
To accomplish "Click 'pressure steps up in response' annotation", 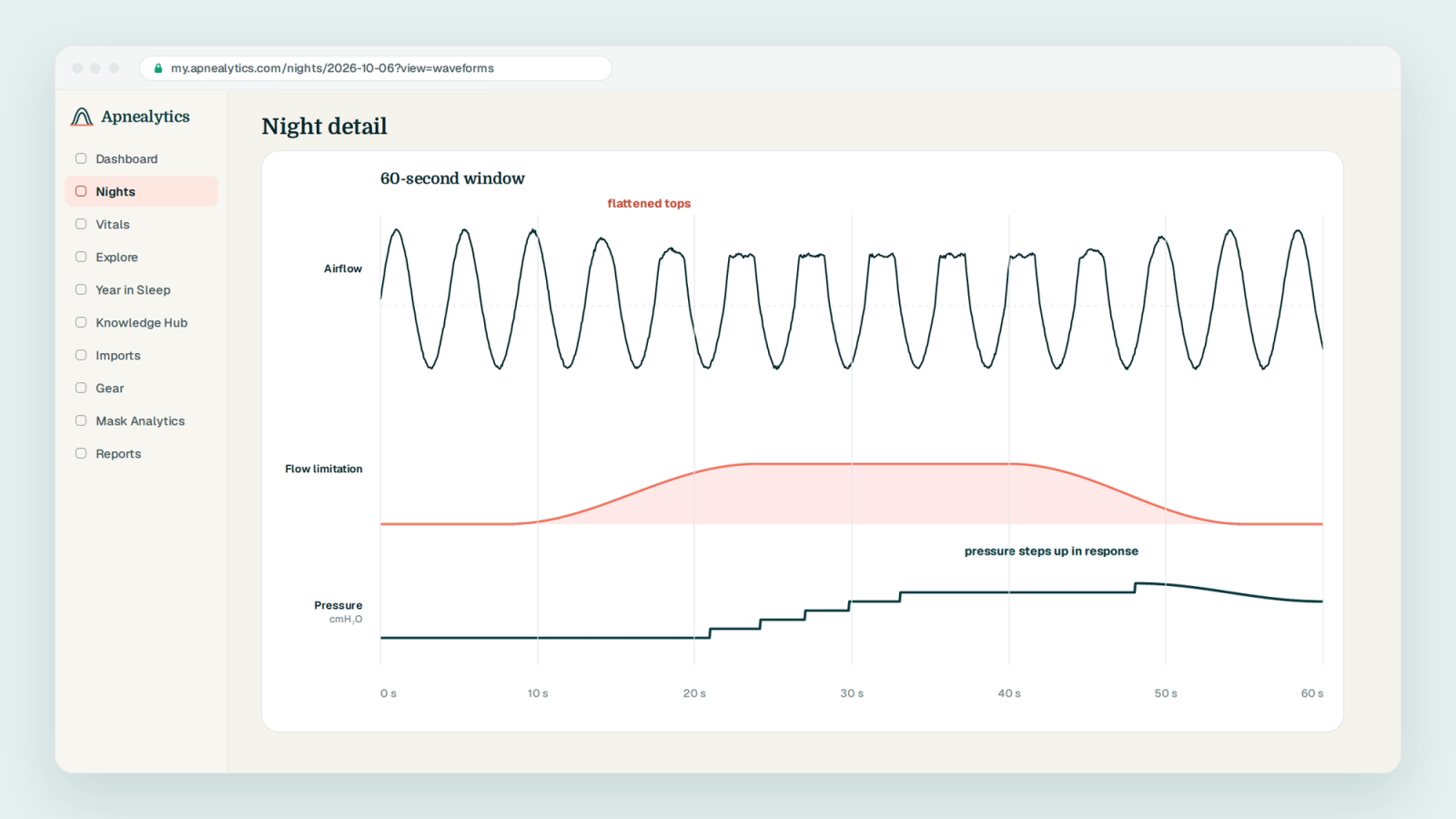I will tap(1051, 551).
